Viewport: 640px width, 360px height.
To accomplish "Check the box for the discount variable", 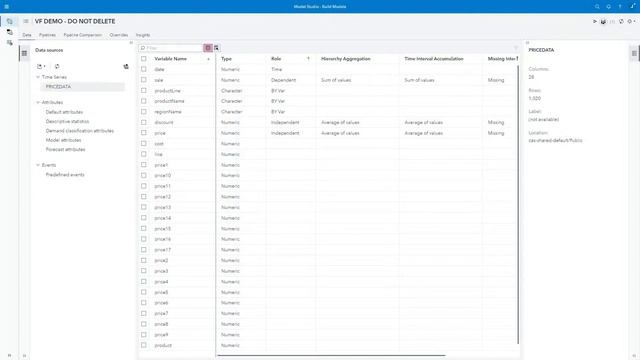I will pyautogui.click(x=144, y=122).
